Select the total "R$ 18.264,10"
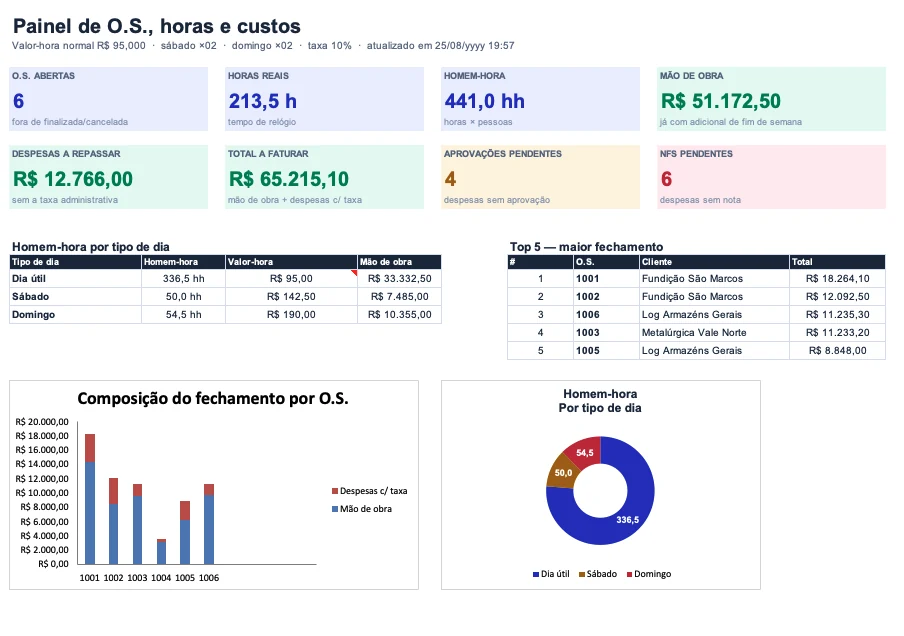This screenshot has height=636, width=904. [838, 279]
